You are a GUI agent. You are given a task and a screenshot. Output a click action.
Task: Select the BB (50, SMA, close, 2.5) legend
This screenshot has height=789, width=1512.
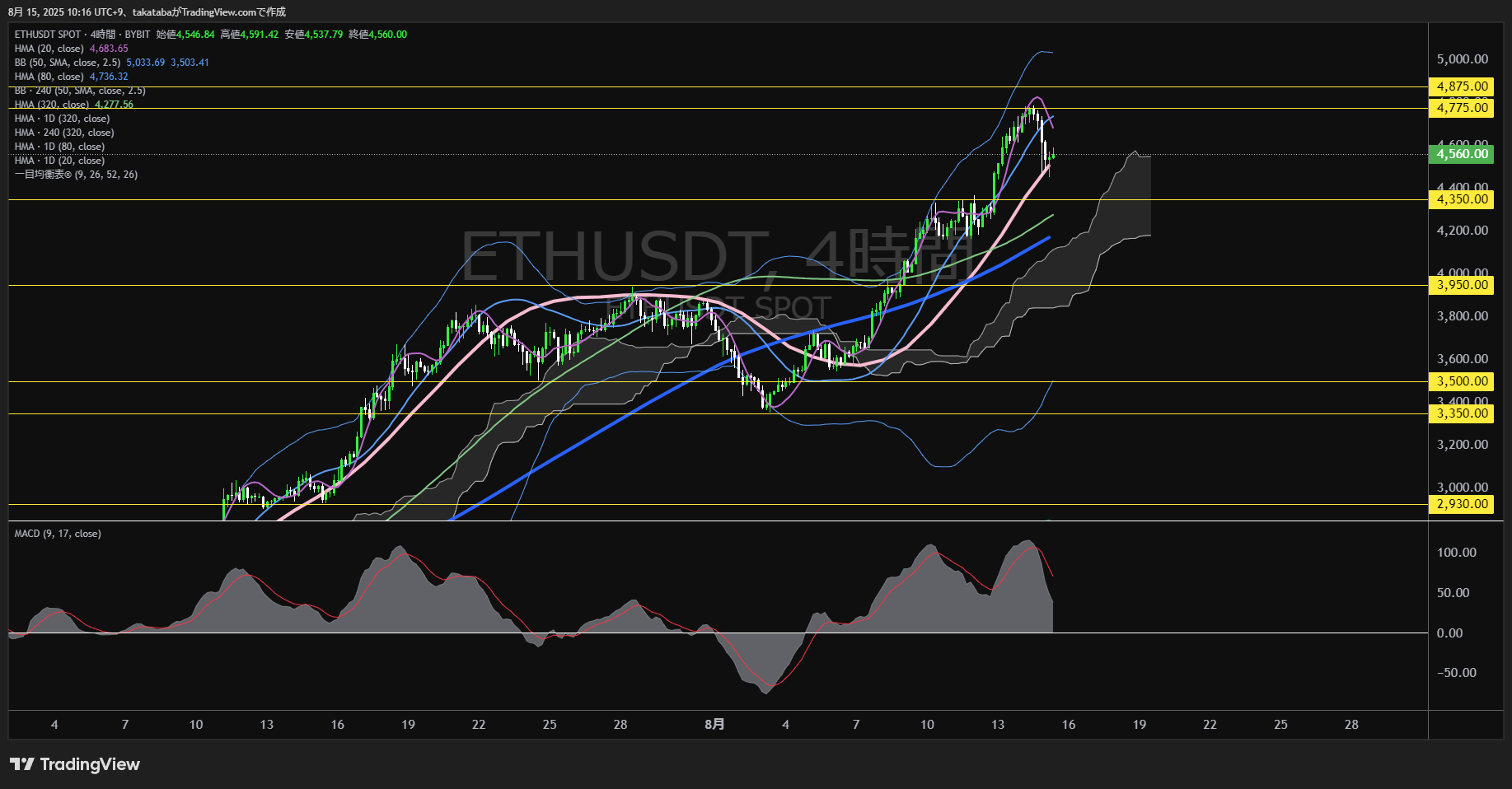(x=68, y=63)
